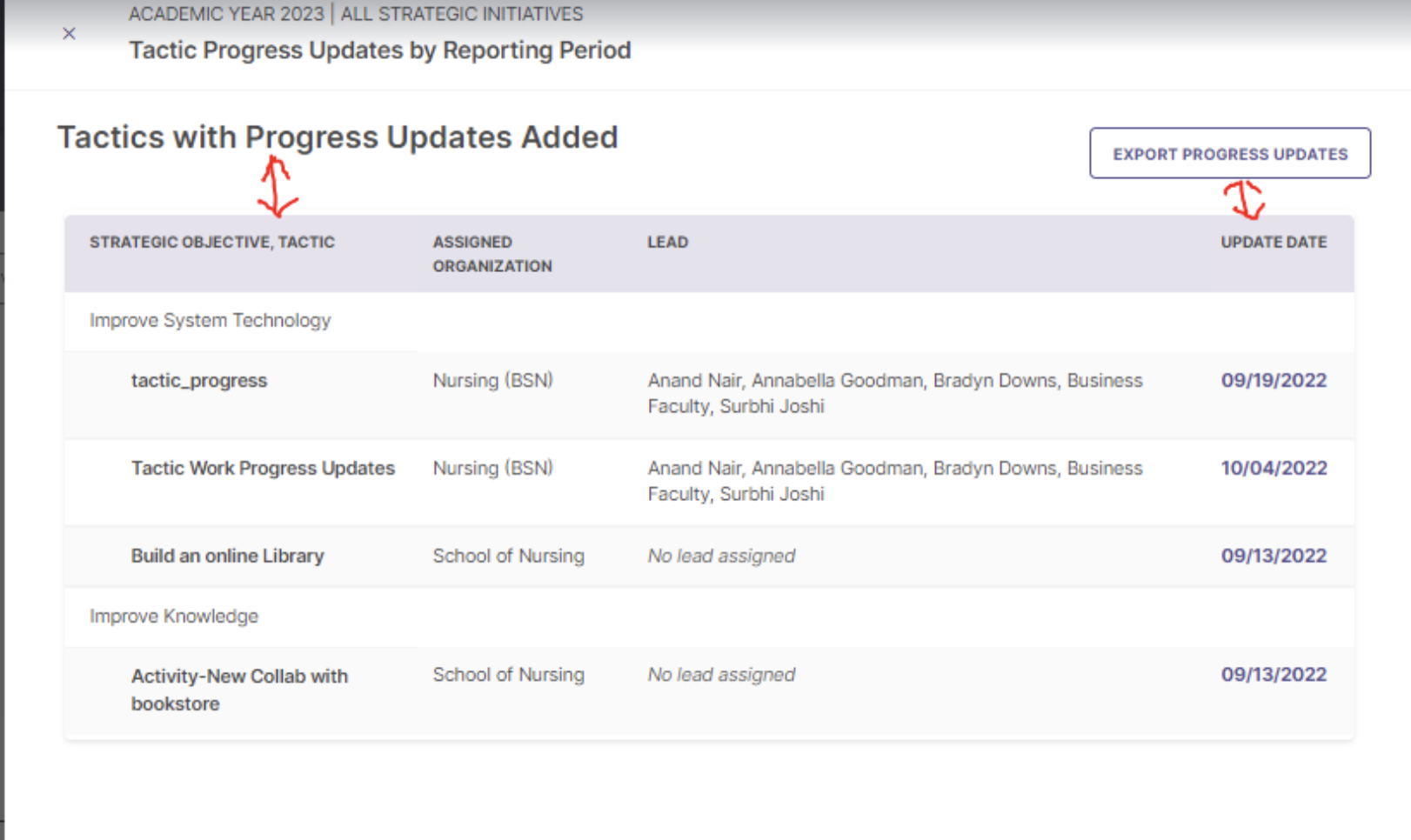Click the lead names in Tactic Work Progress Updates row
The width and height of the screenshot is (1411, 840).
point(895,482)
